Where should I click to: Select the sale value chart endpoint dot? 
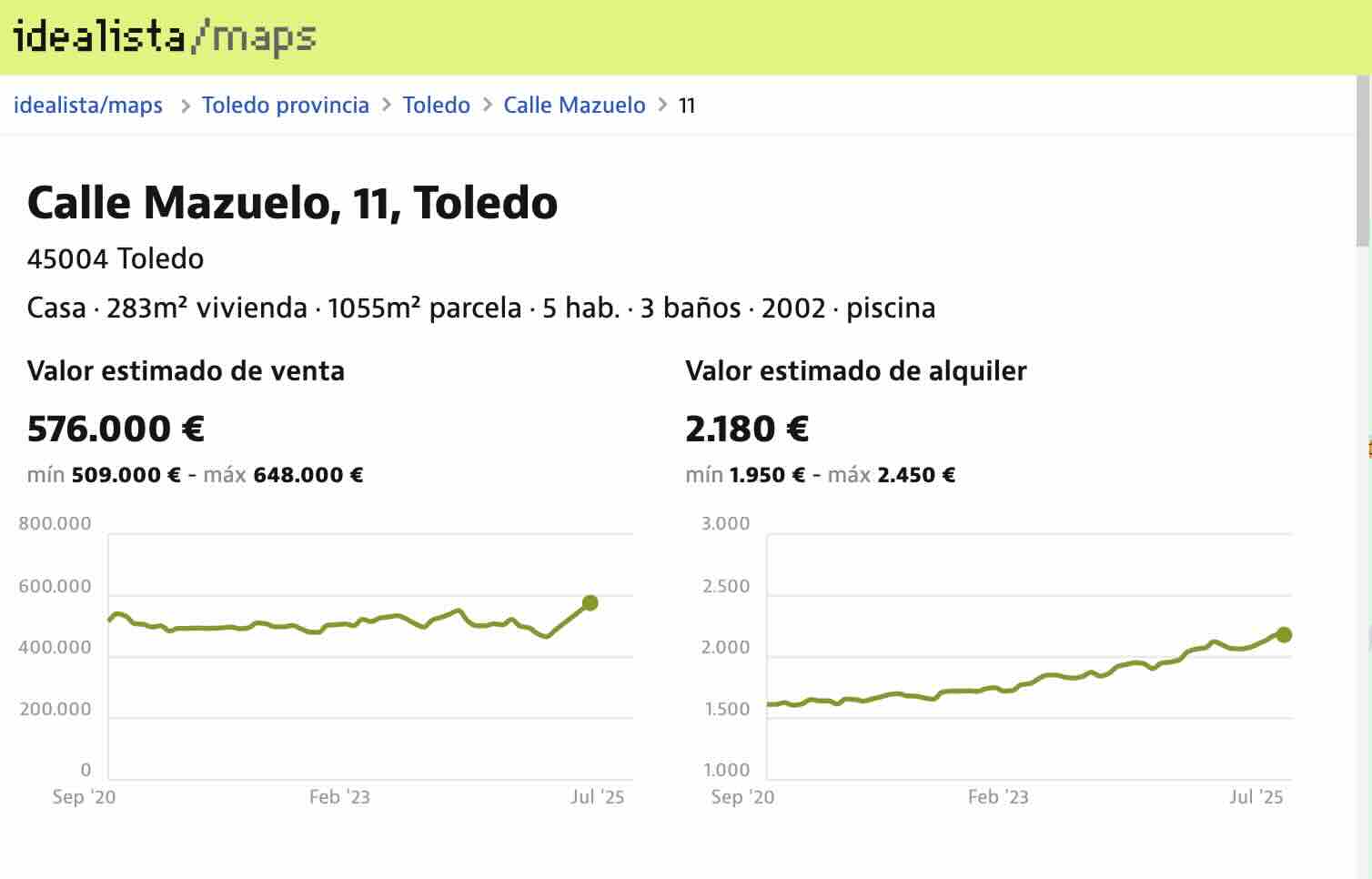[x=590, y=602]
